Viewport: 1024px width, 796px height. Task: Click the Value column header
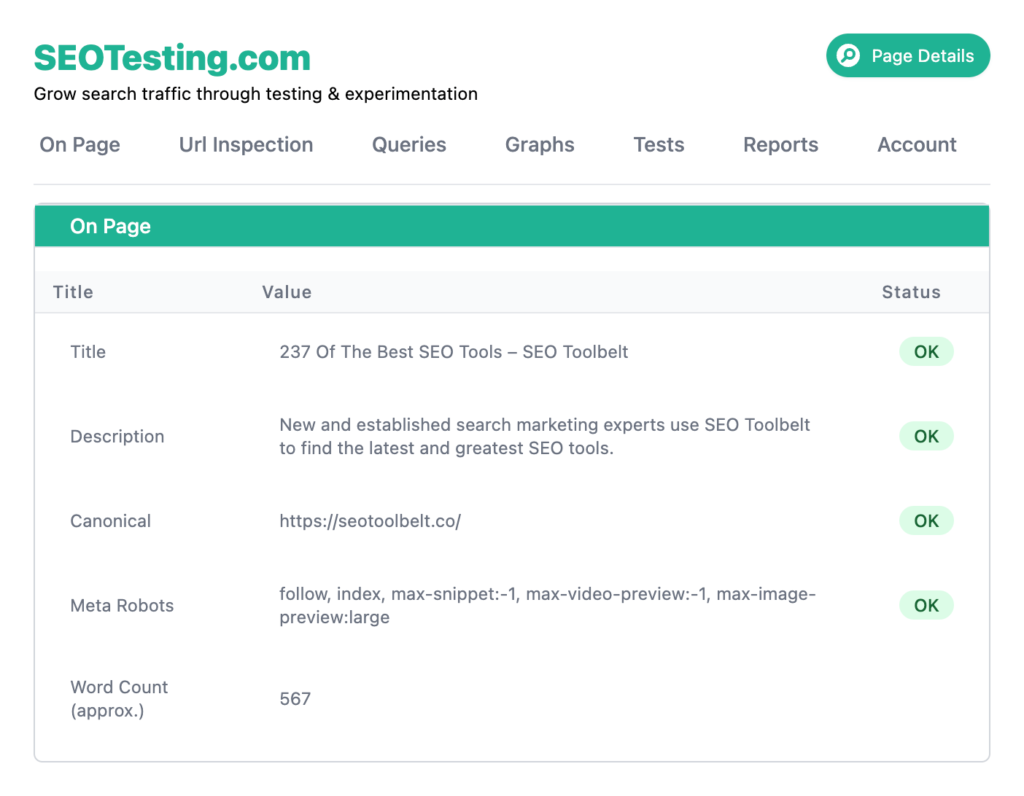pos(287,292)
